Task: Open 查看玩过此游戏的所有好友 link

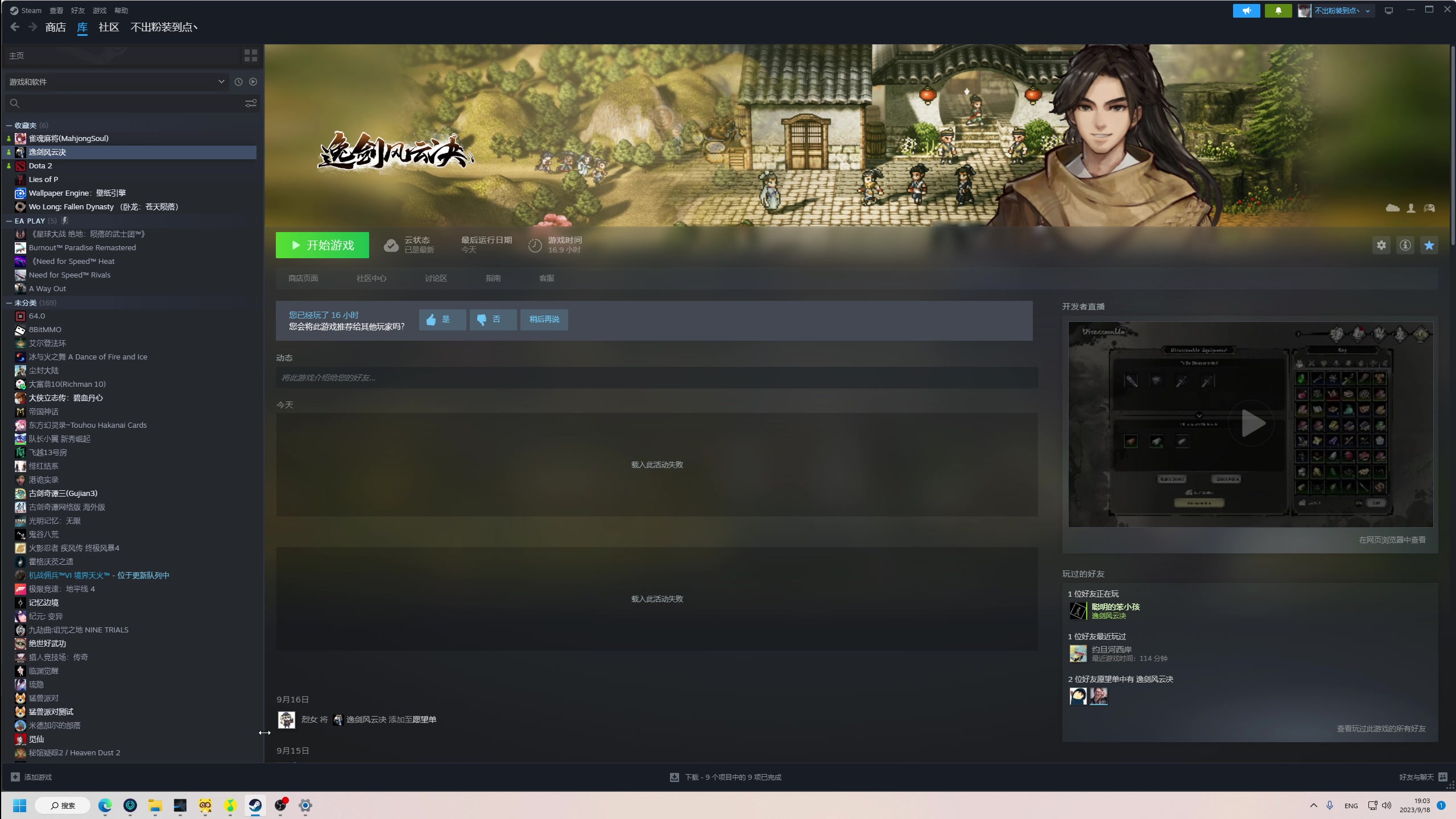Action: pos(1381,729)
